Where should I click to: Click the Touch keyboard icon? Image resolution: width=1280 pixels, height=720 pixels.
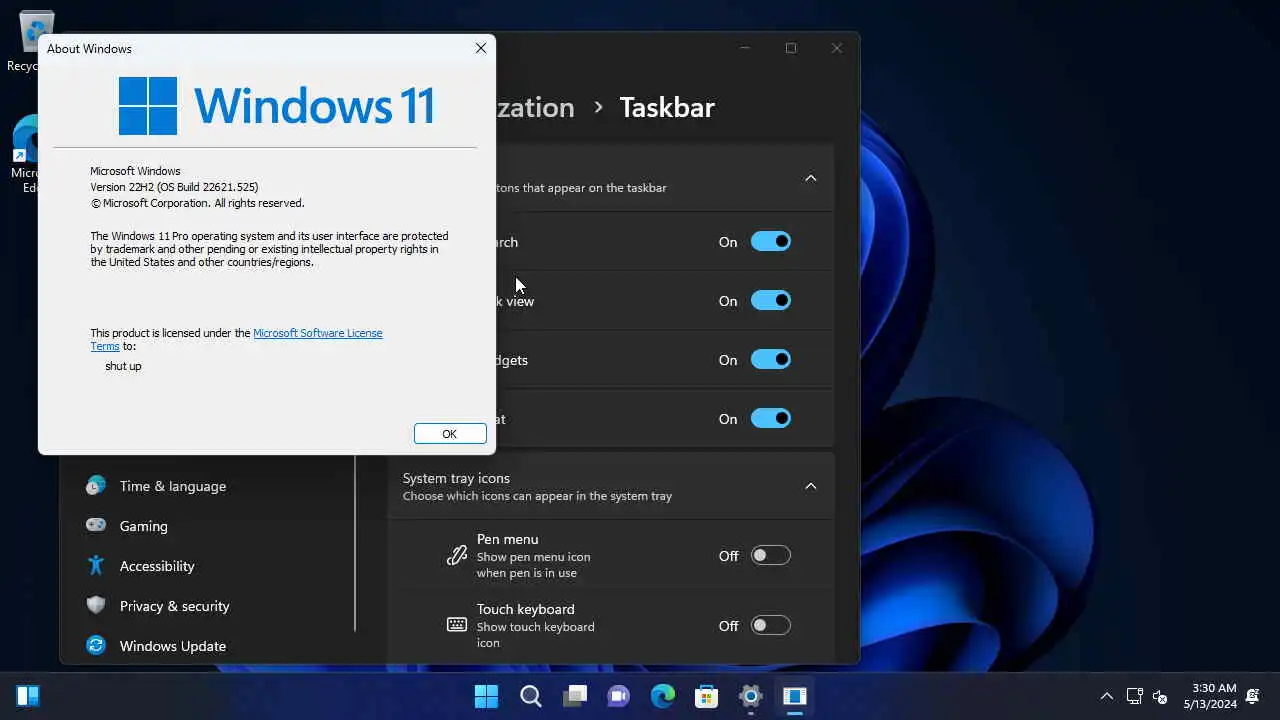coord(457,625)
